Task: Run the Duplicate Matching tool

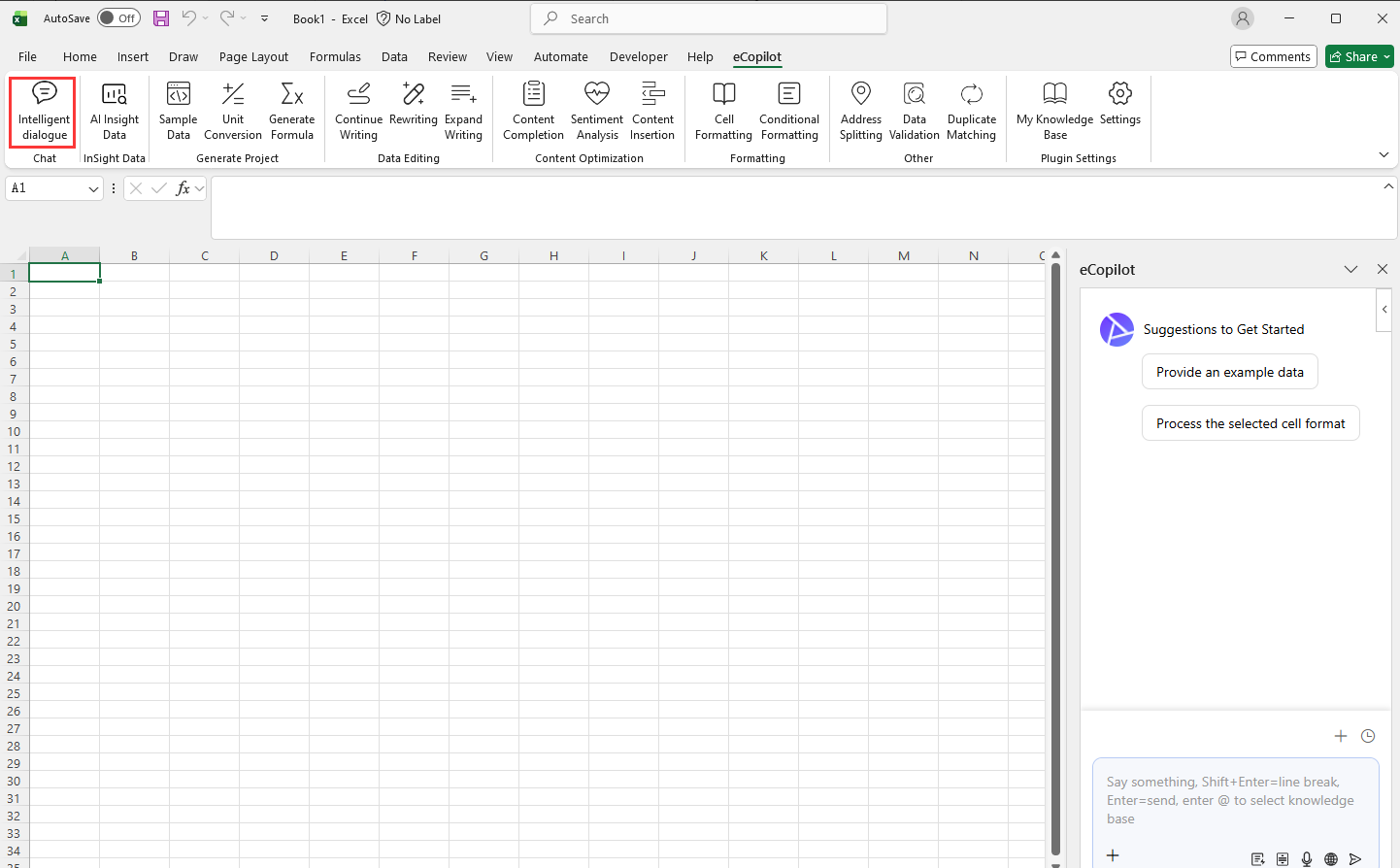Action: (x=971, y=111)
